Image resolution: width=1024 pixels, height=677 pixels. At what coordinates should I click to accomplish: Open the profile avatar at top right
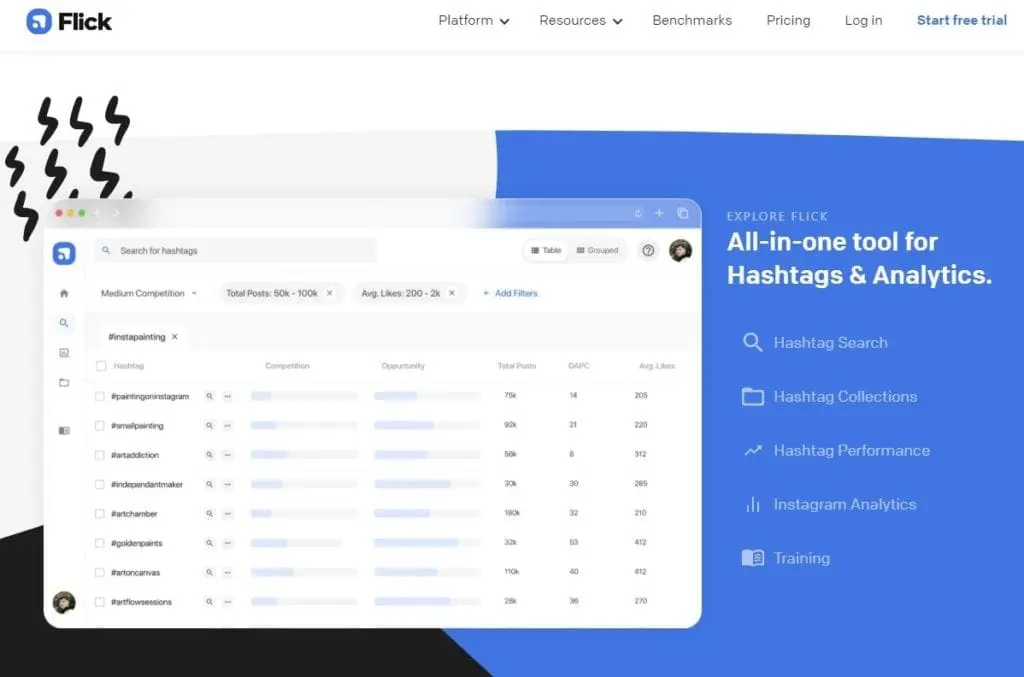680,251
